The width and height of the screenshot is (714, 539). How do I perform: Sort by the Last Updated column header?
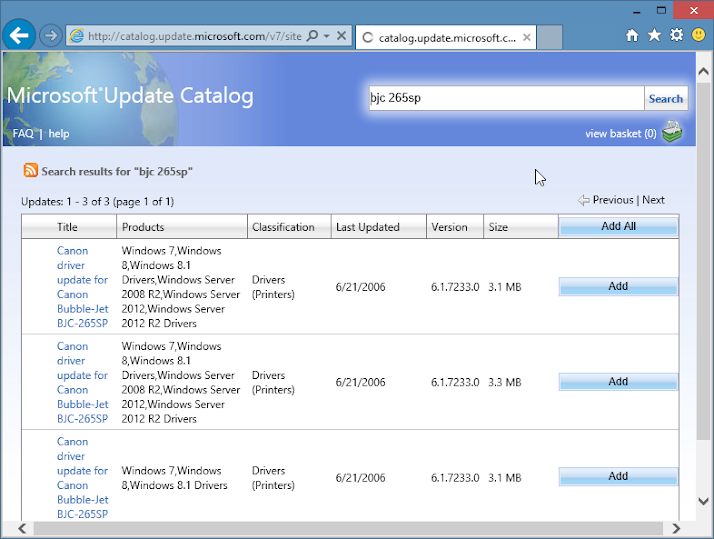[x=378, y=227]
